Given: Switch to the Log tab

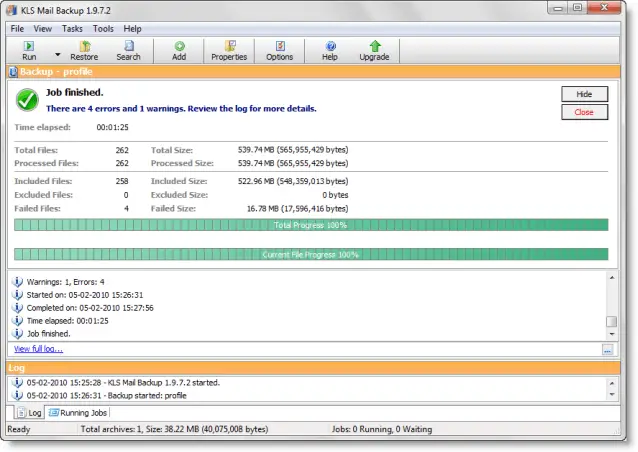Looking at the screenshot, I should 30,413.
